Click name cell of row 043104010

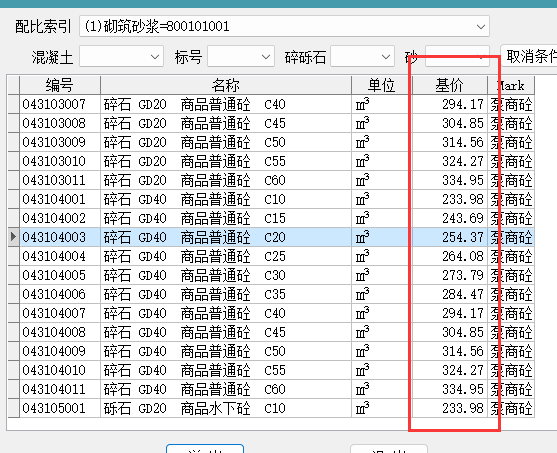[x=226, y=371]
